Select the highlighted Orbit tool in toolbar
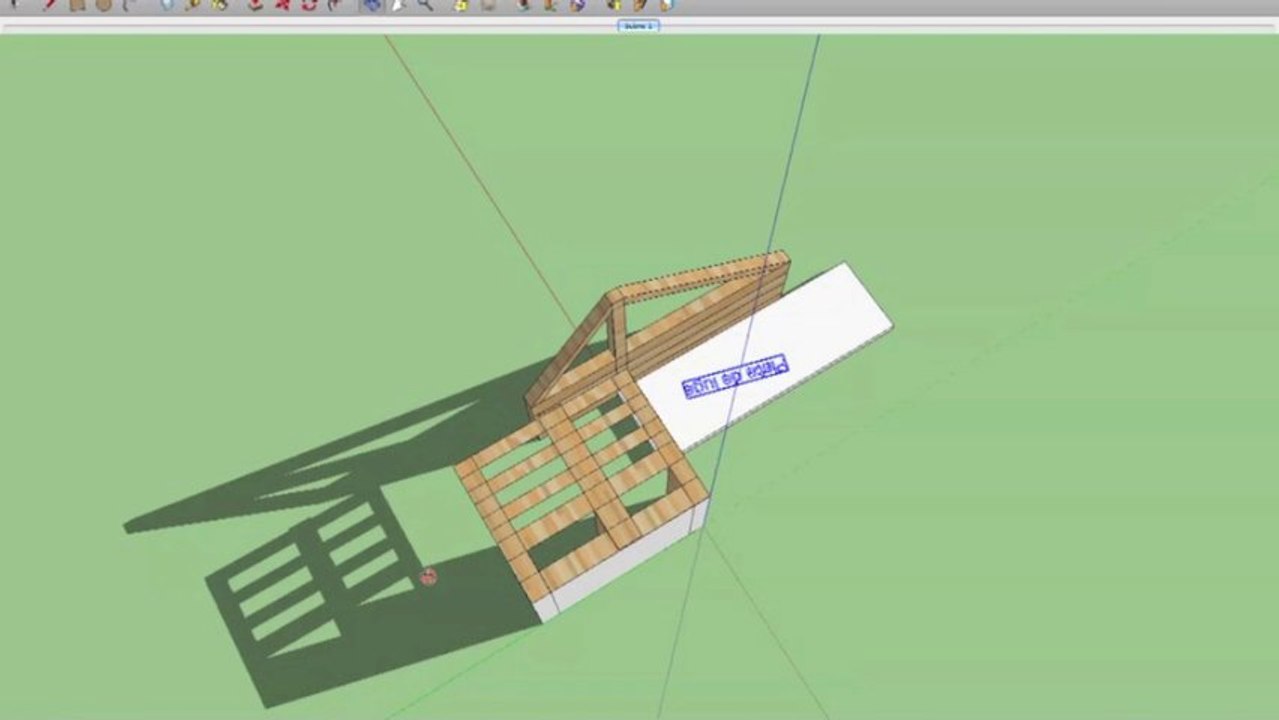Image resolution: width=1279 pixels, height=720 pixels. [x=372, y=5]
